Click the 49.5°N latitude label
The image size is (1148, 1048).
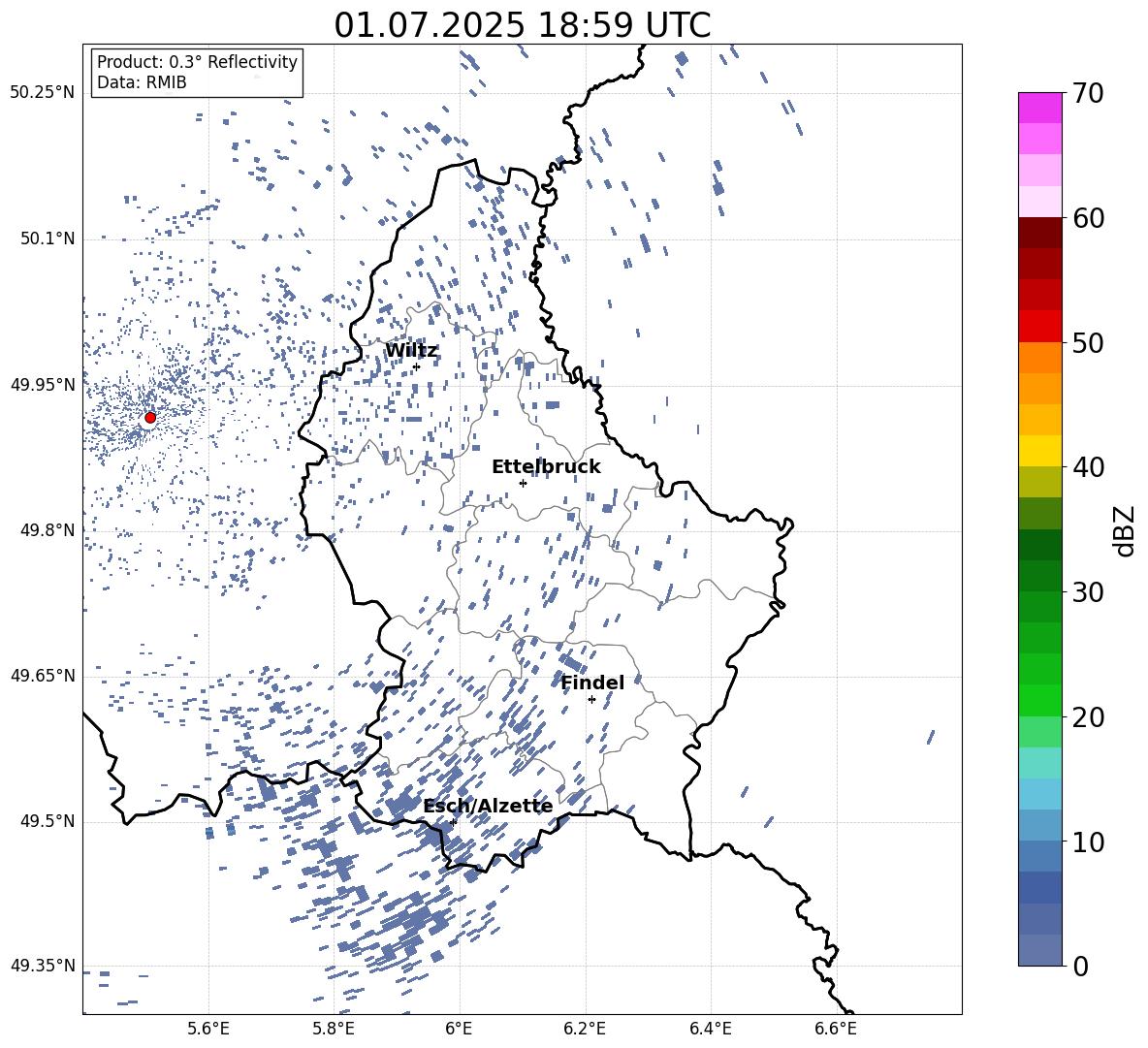47,821
